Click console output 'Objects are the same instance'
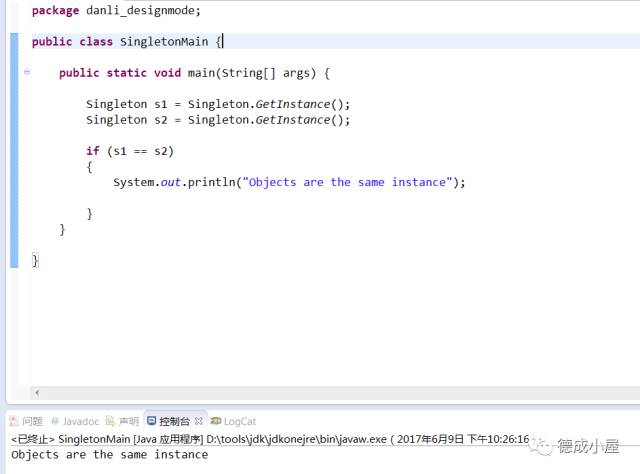 point(109,454)
